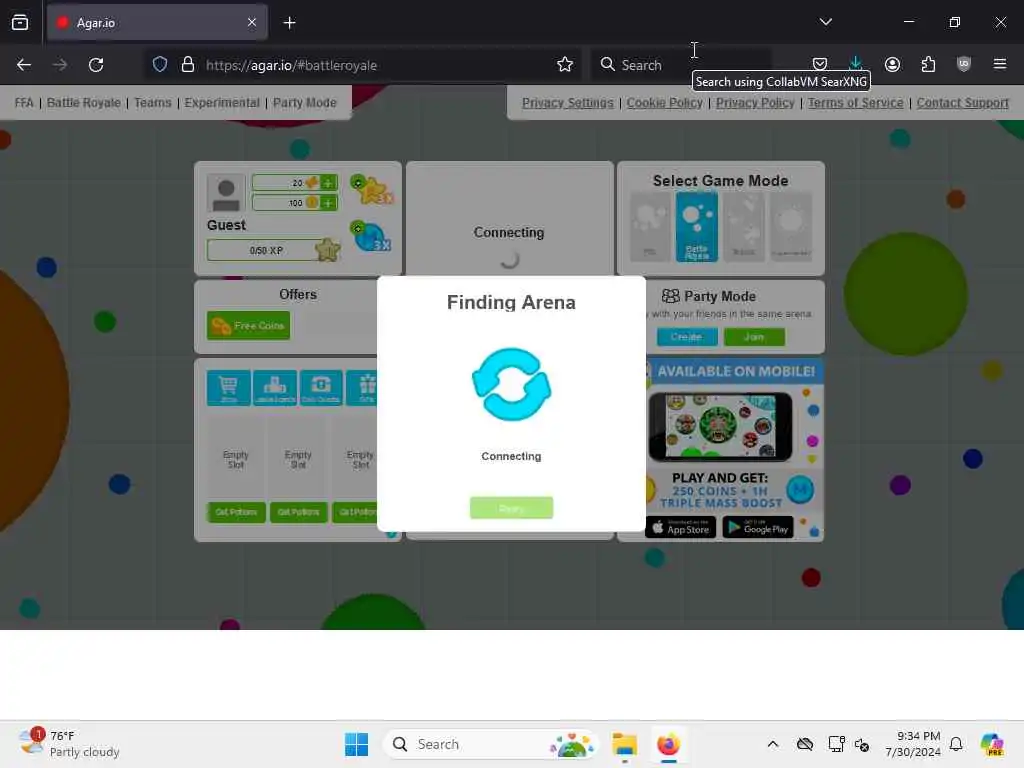Choose the FFA mode tile
The width and height of the screenshot is (1024, 768).
point(650,227)
